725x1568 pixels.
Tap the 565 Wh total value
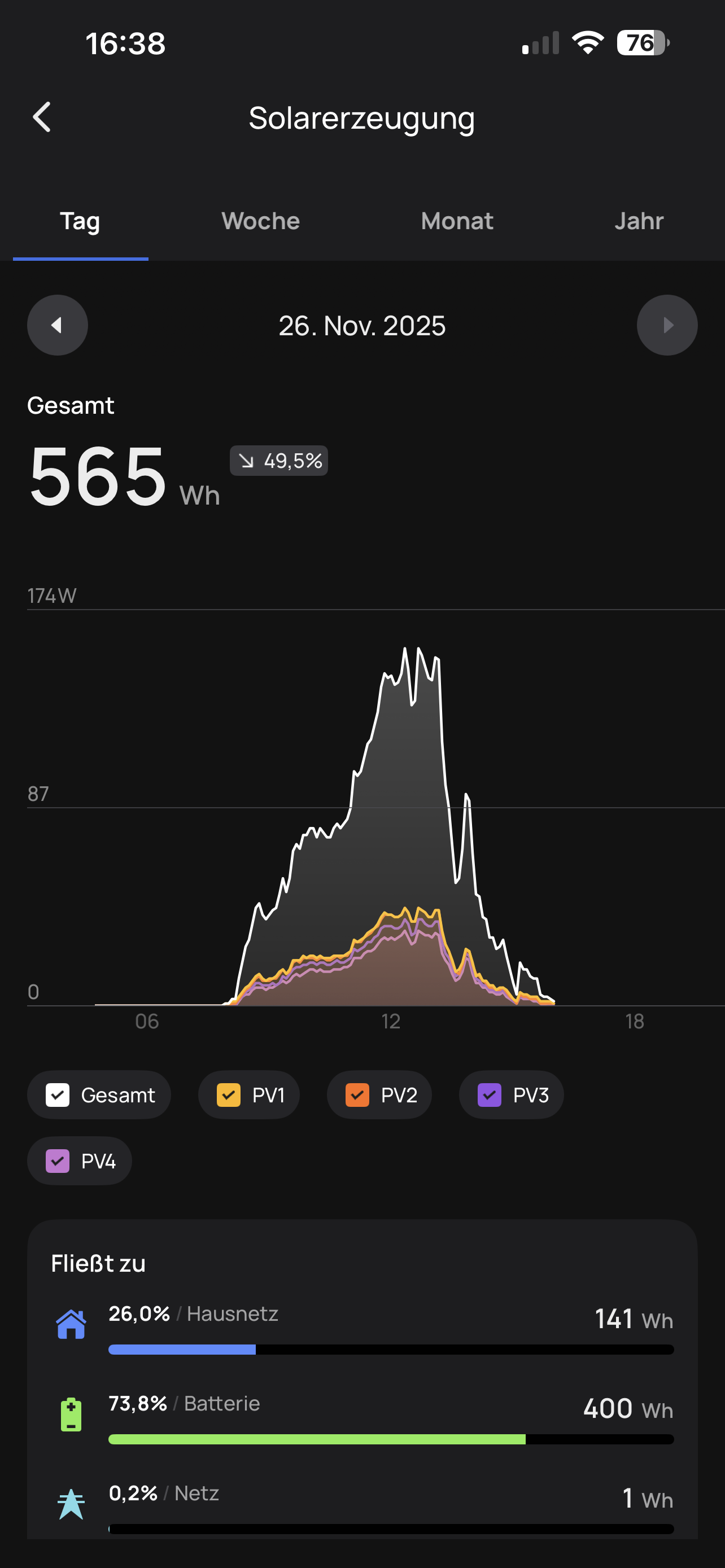(x=124, y=477)
